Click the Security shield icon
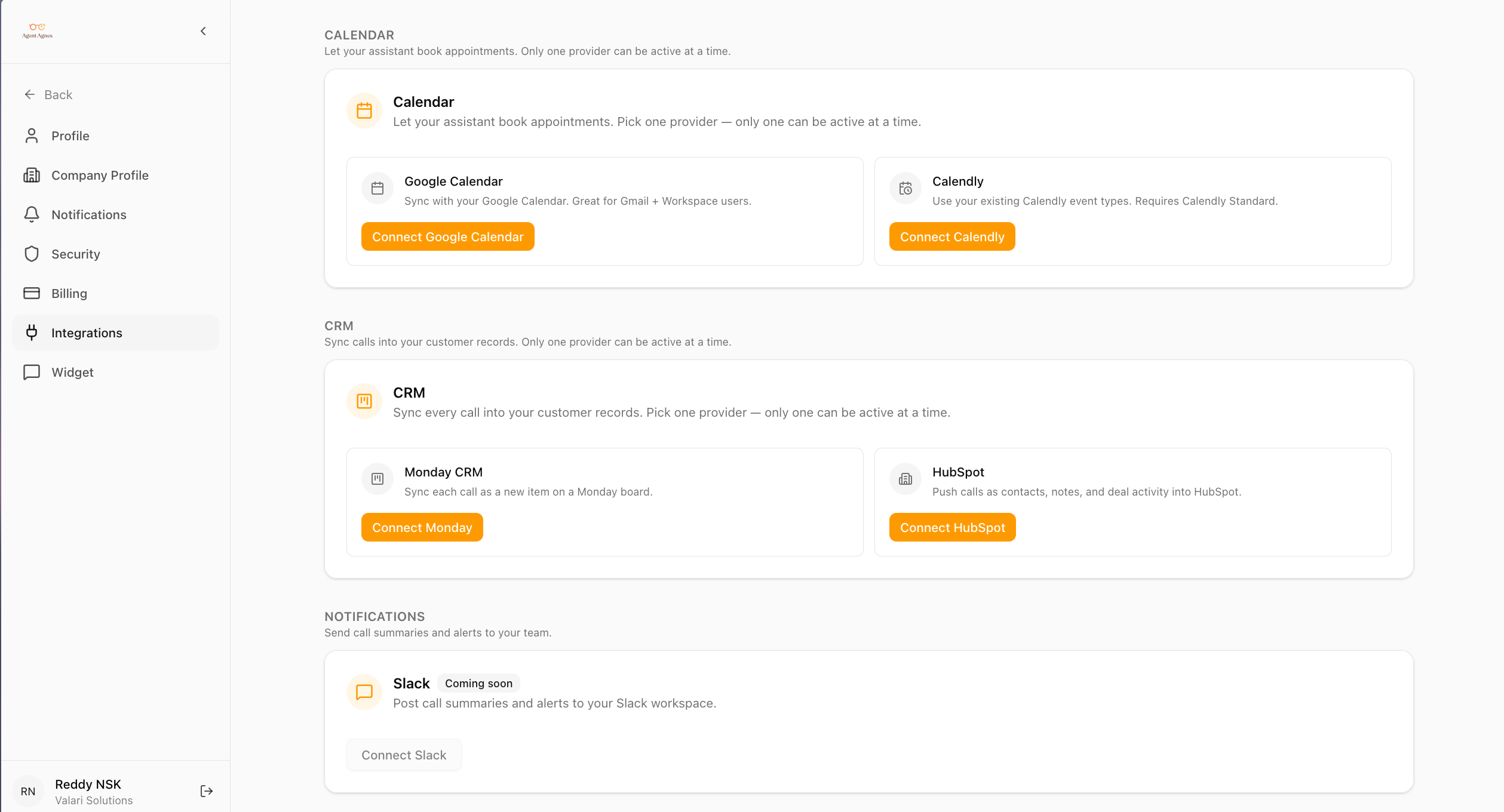The image size is (1504, 812). [32, 254]
